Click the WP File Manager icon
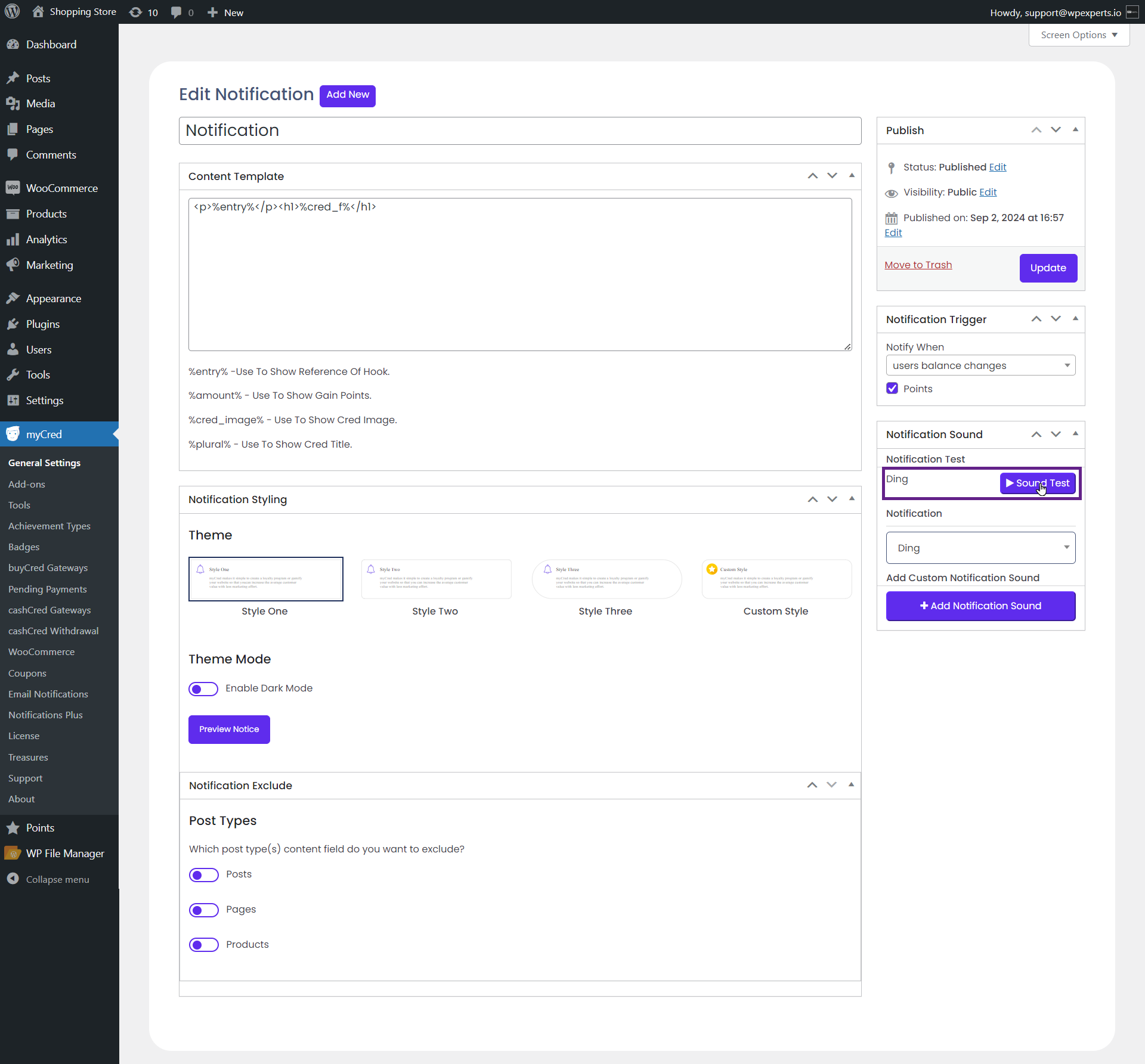This screenshot has width=1145, height=1064. 13,853
